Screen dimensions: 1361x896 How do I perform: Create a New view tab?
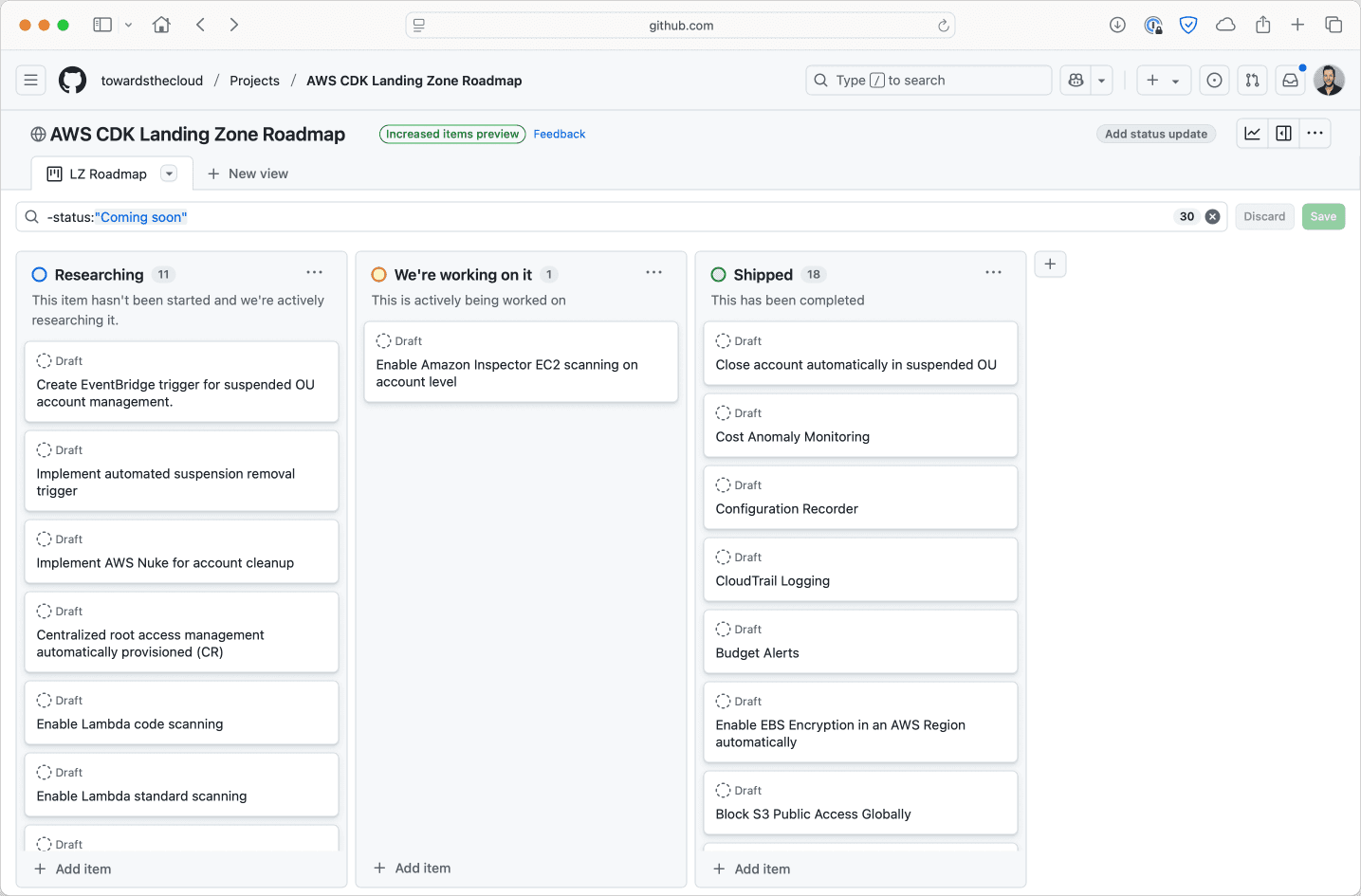248,174
